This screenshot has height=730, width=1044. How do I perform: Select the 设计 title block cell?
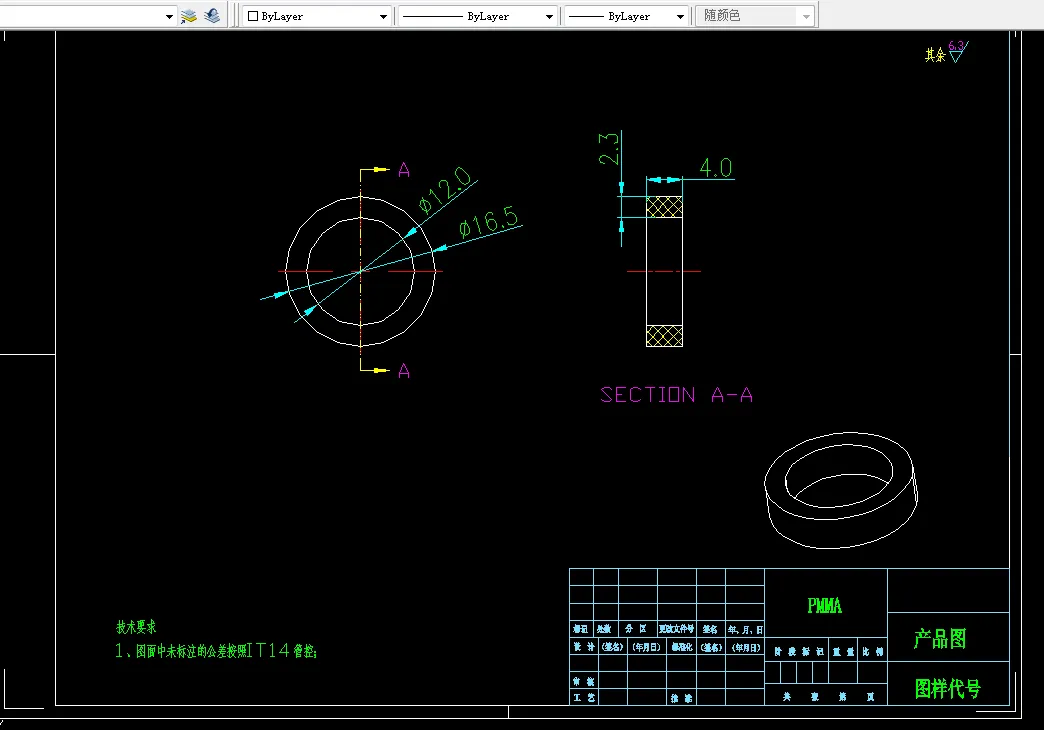[584, 647]
